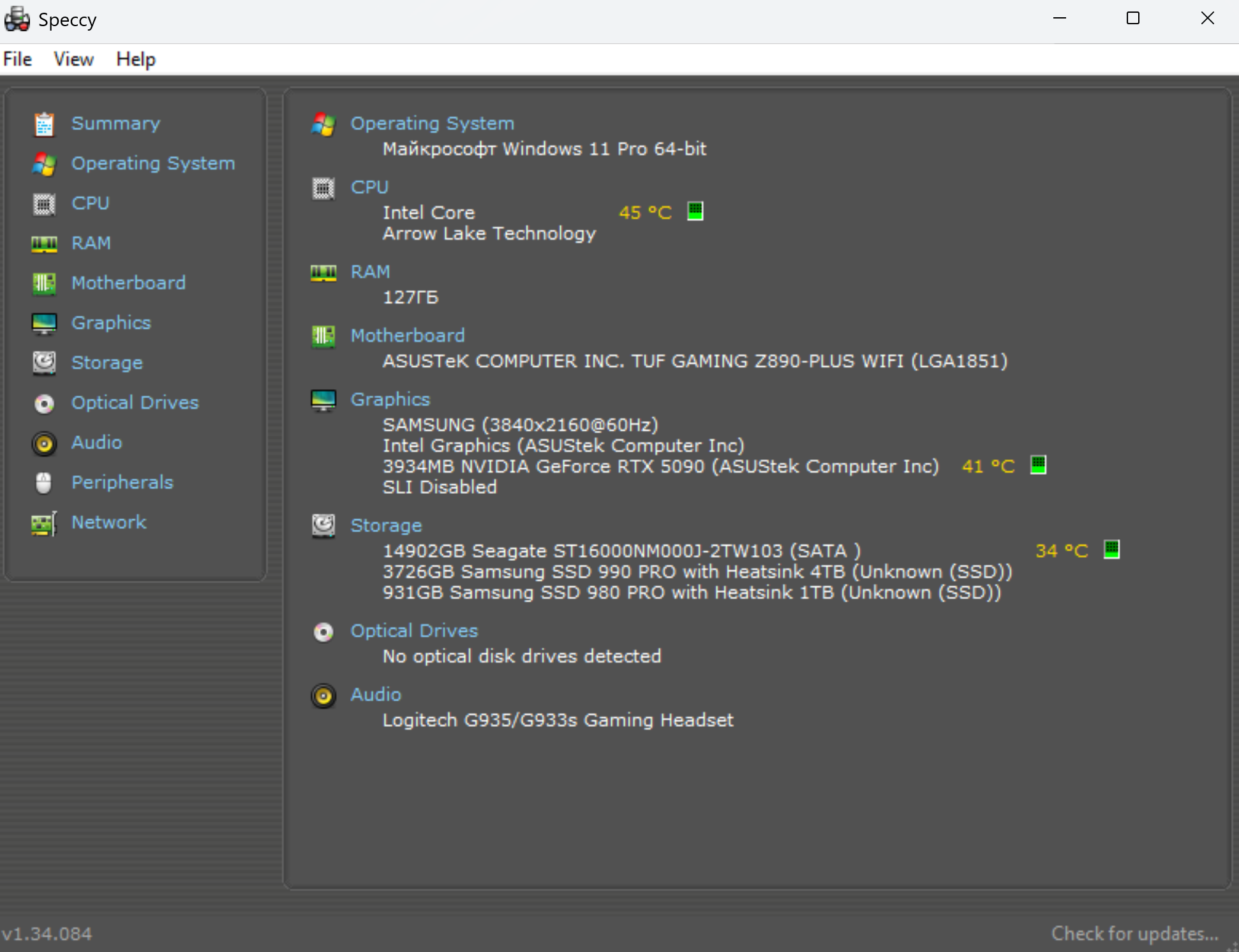Open the Storage section from sidebar
The height and width of the screenshot is (952, 1239).
[x=107, y=363]
